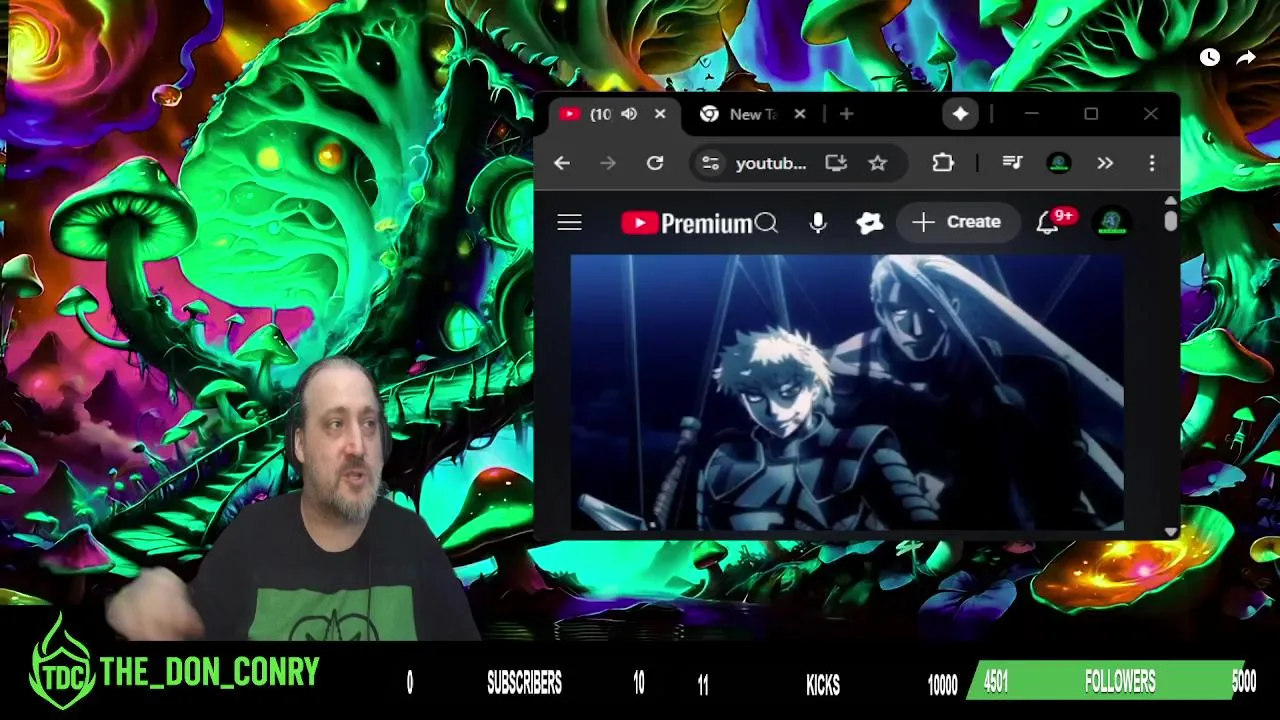Open YouTube search magnifier
This screenshot has width=1280, height=720.
(766, 222)
